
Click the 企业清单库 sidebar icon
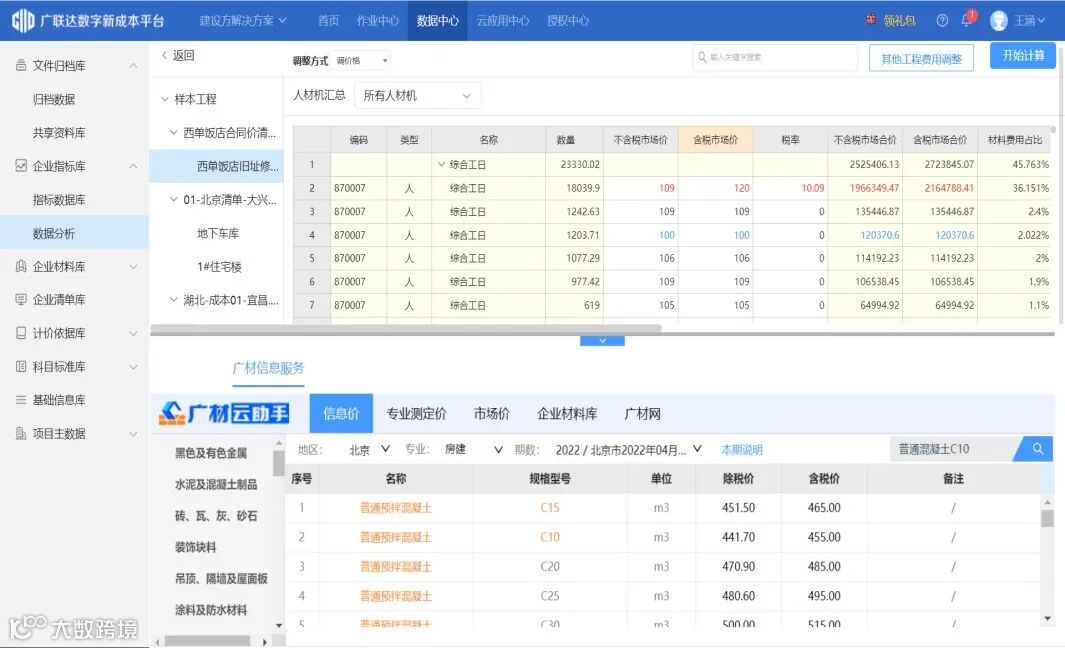(21, 300)
